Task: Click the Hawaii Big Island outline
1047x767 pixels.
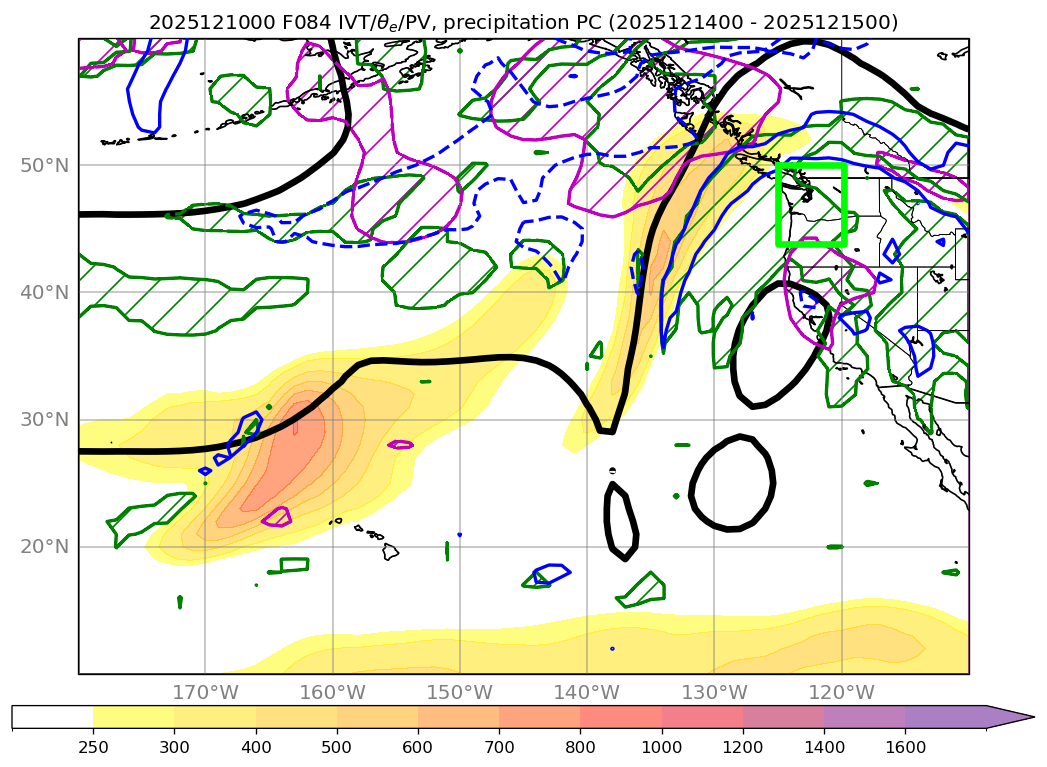Action: pos(389,551)
